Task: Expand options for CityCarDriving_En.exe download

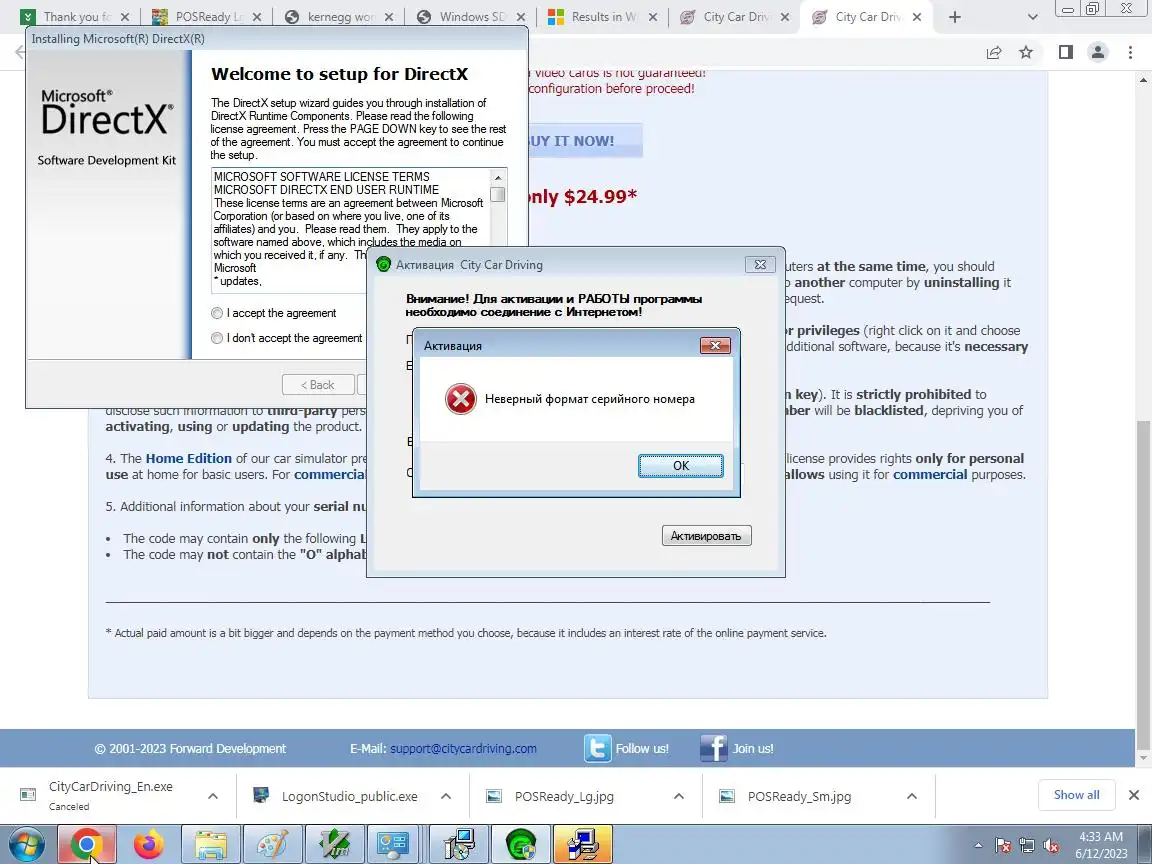Action: coord(212,796)
